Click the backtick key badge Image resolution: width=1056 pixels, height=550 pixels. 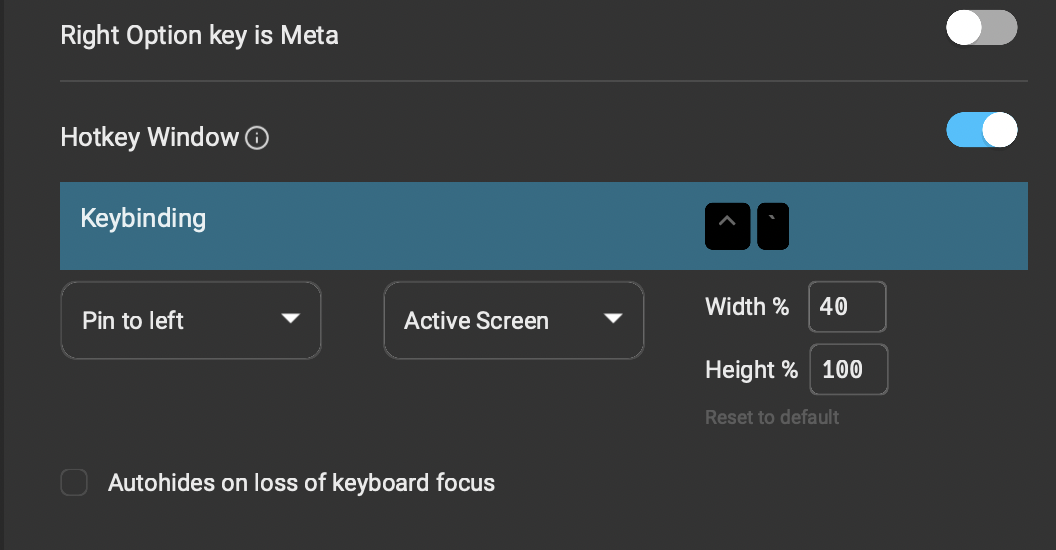773,226
